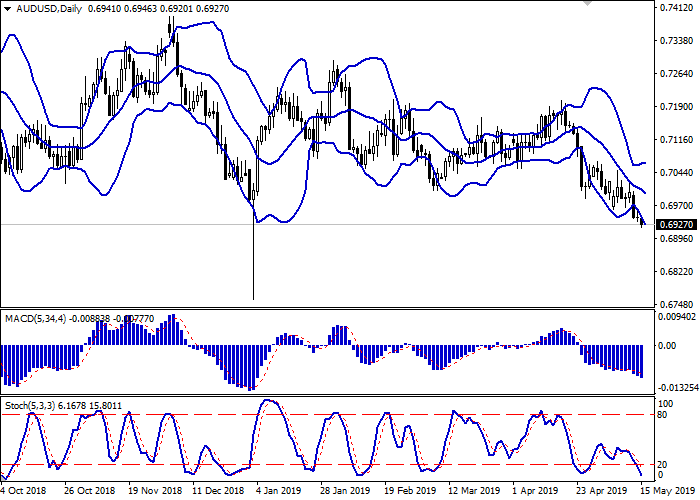Click the Stoch(5,3,3) indicator label

[30, 406]
